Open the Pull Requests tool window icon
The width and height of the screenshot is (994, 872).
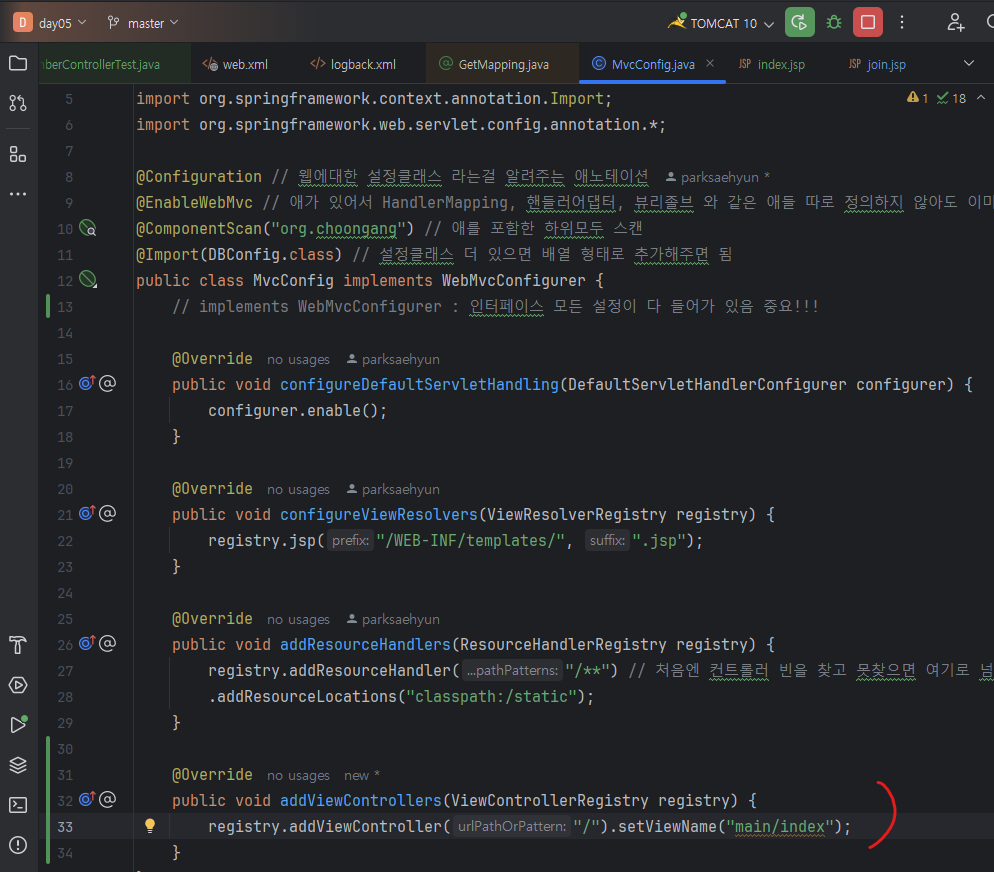pos(18,103)
